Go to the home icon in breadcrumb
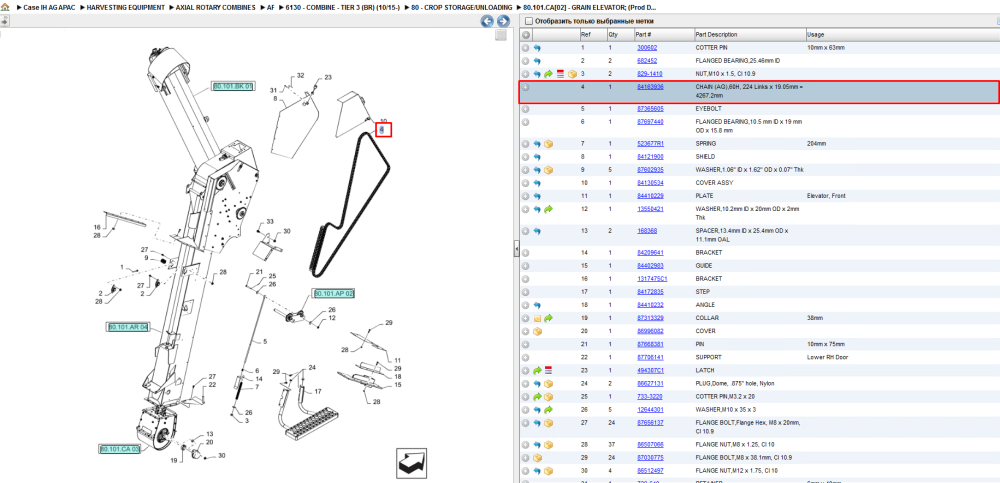This screenshot has height=483, width=1000. point(6,7)
